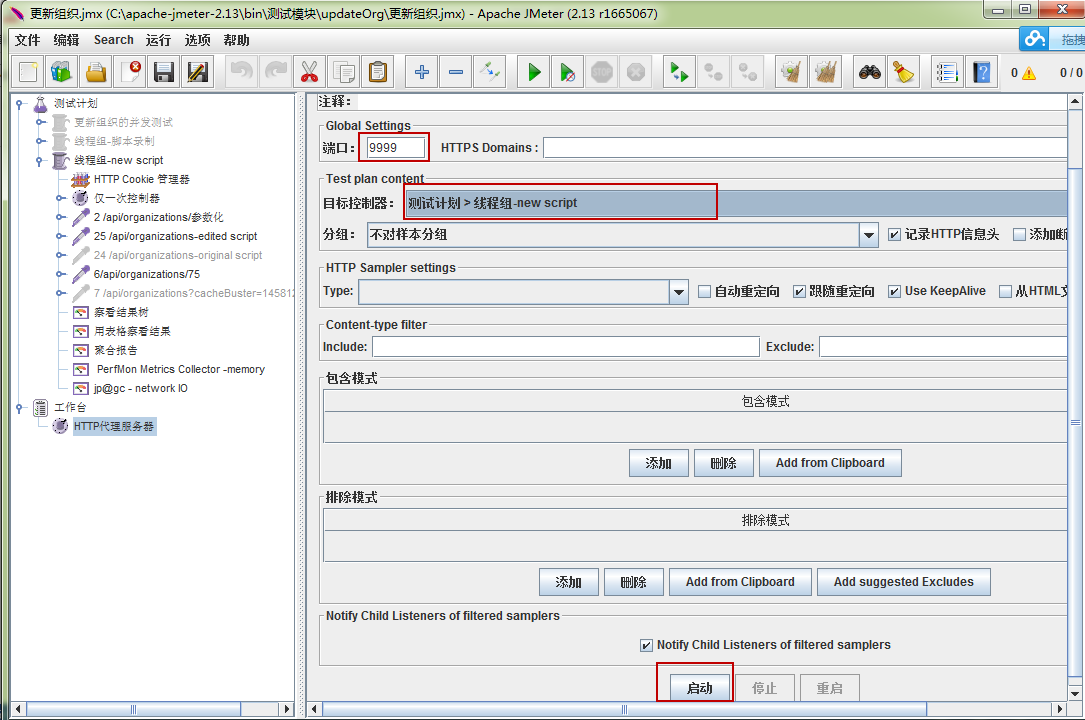Viewport: 1085px width, 720px height.
Task: Click the Save As pencil icon
Action: click(197, 72)
